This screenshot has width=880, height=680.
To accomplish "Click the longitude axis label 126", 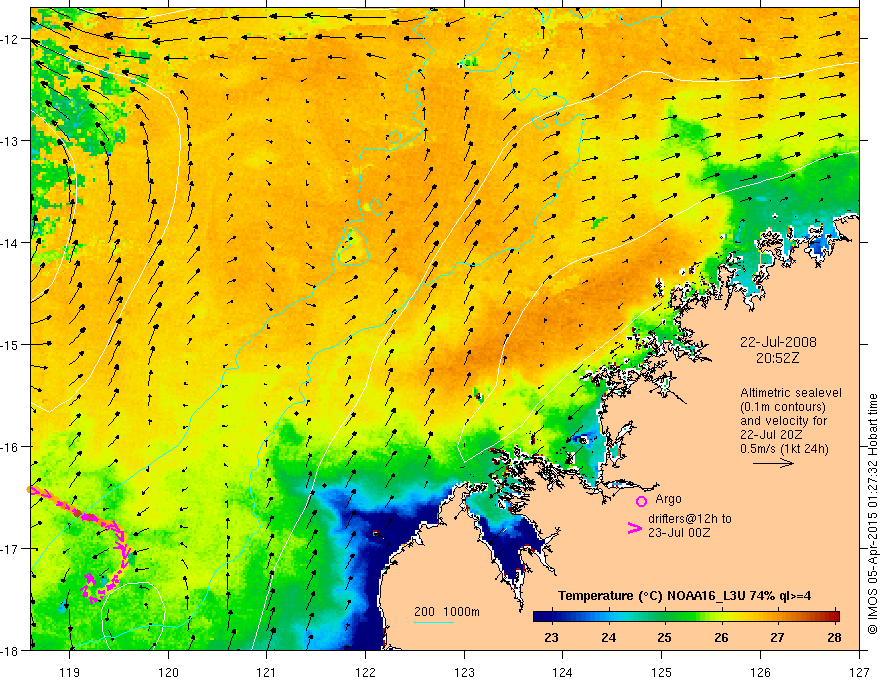I will coord(760,672).
